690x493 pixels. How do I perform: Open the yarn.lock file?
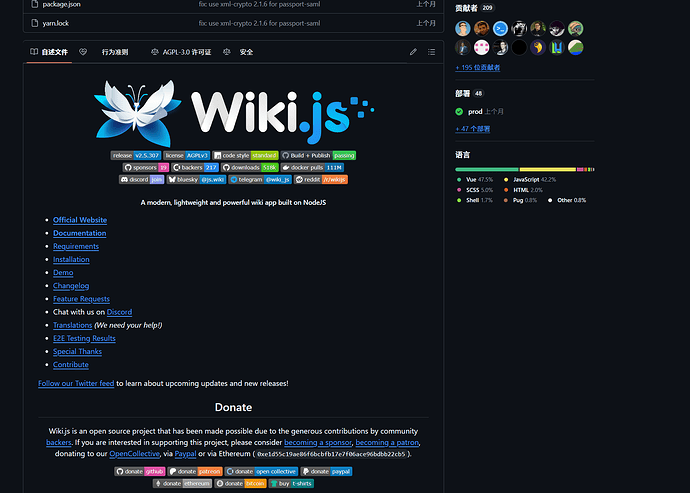55,23
